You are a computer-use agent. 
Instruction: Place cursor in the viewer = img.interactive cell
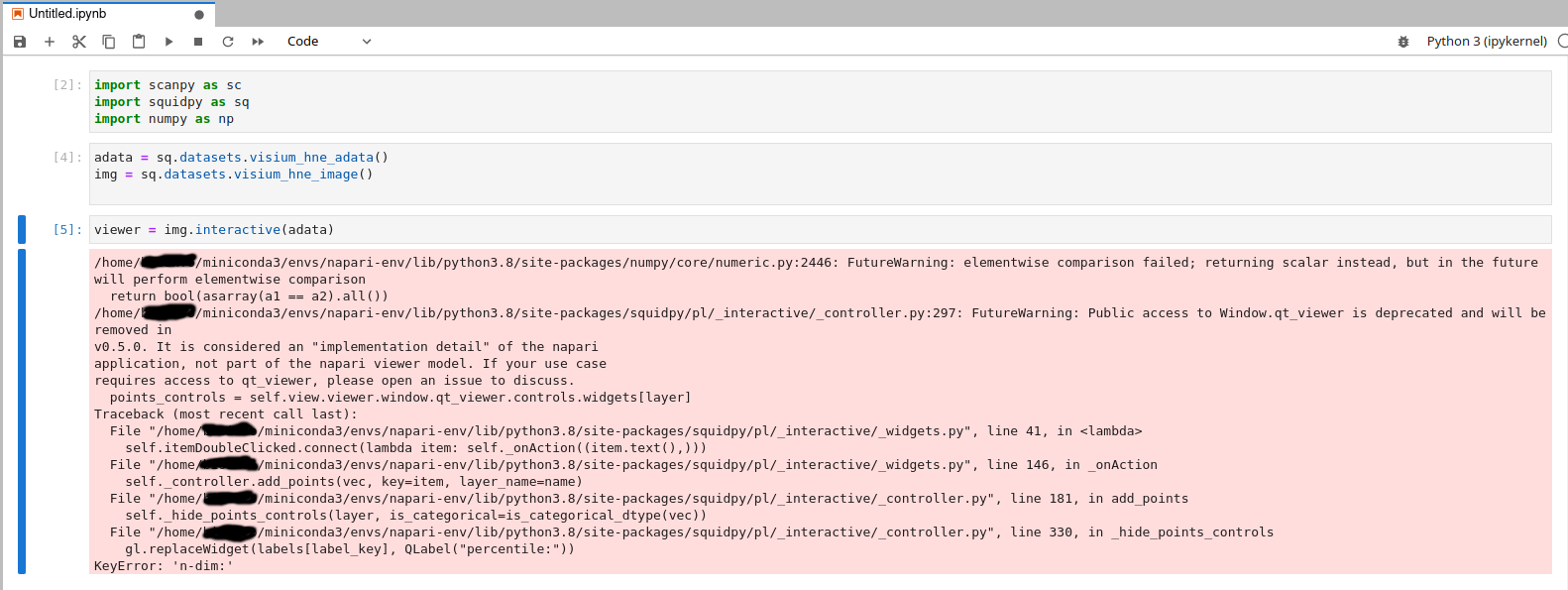297,229
